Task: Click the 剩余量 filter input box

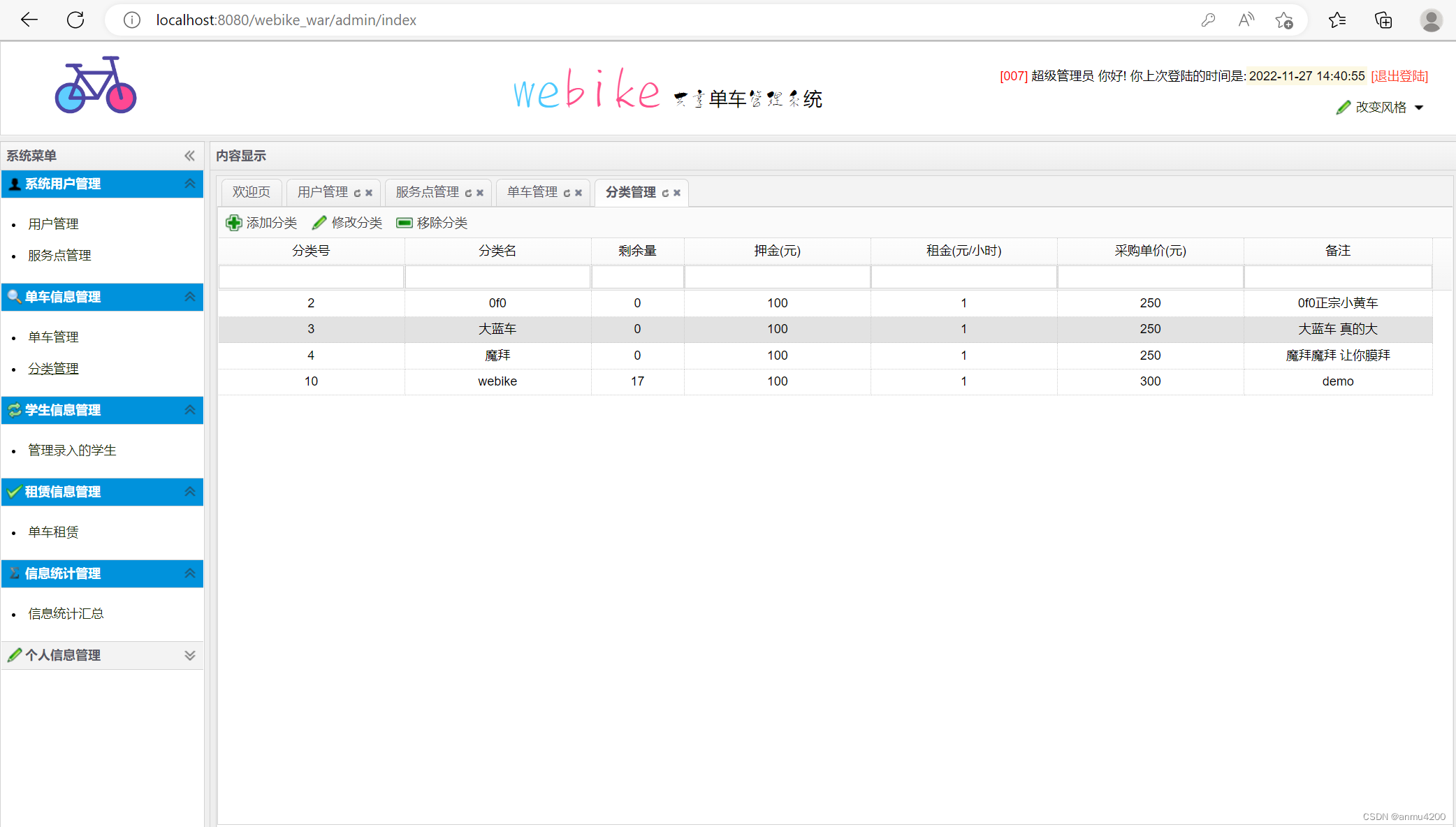Action: pyautogui.click(x=637, y=277)
